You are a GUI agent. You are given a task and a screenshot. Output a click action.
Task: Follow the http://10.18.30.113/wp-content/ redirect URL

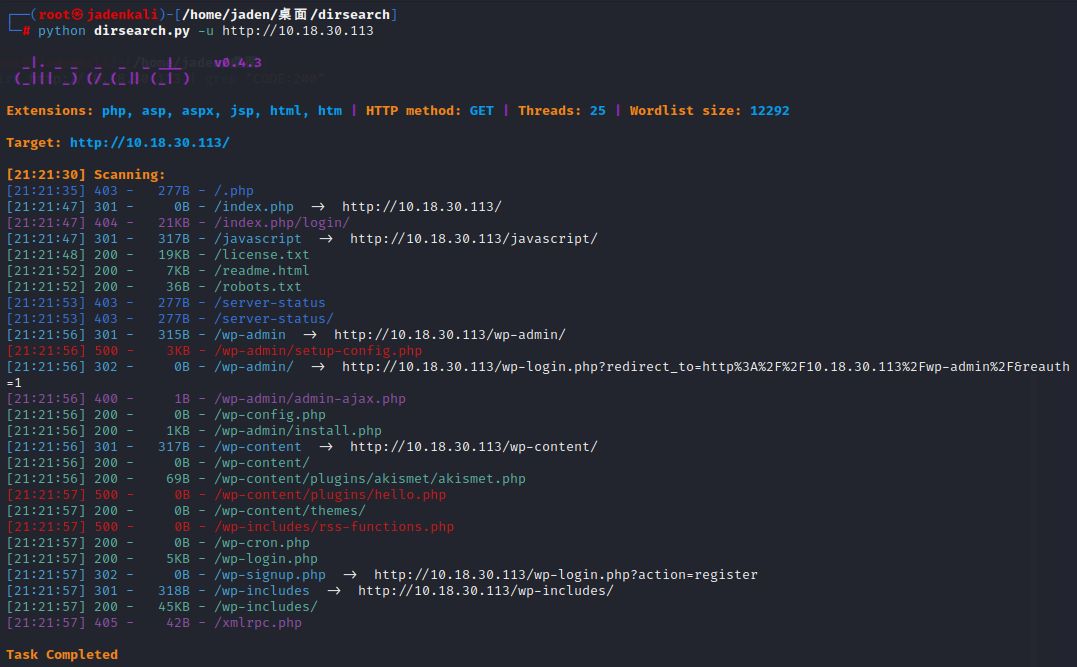click(473, 447)
